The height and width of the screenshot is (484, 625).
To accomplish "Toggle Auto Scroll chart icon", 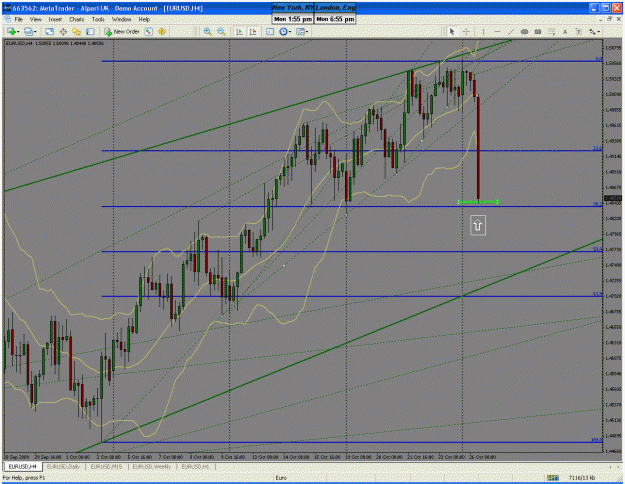I will click(x=239, y=31).
